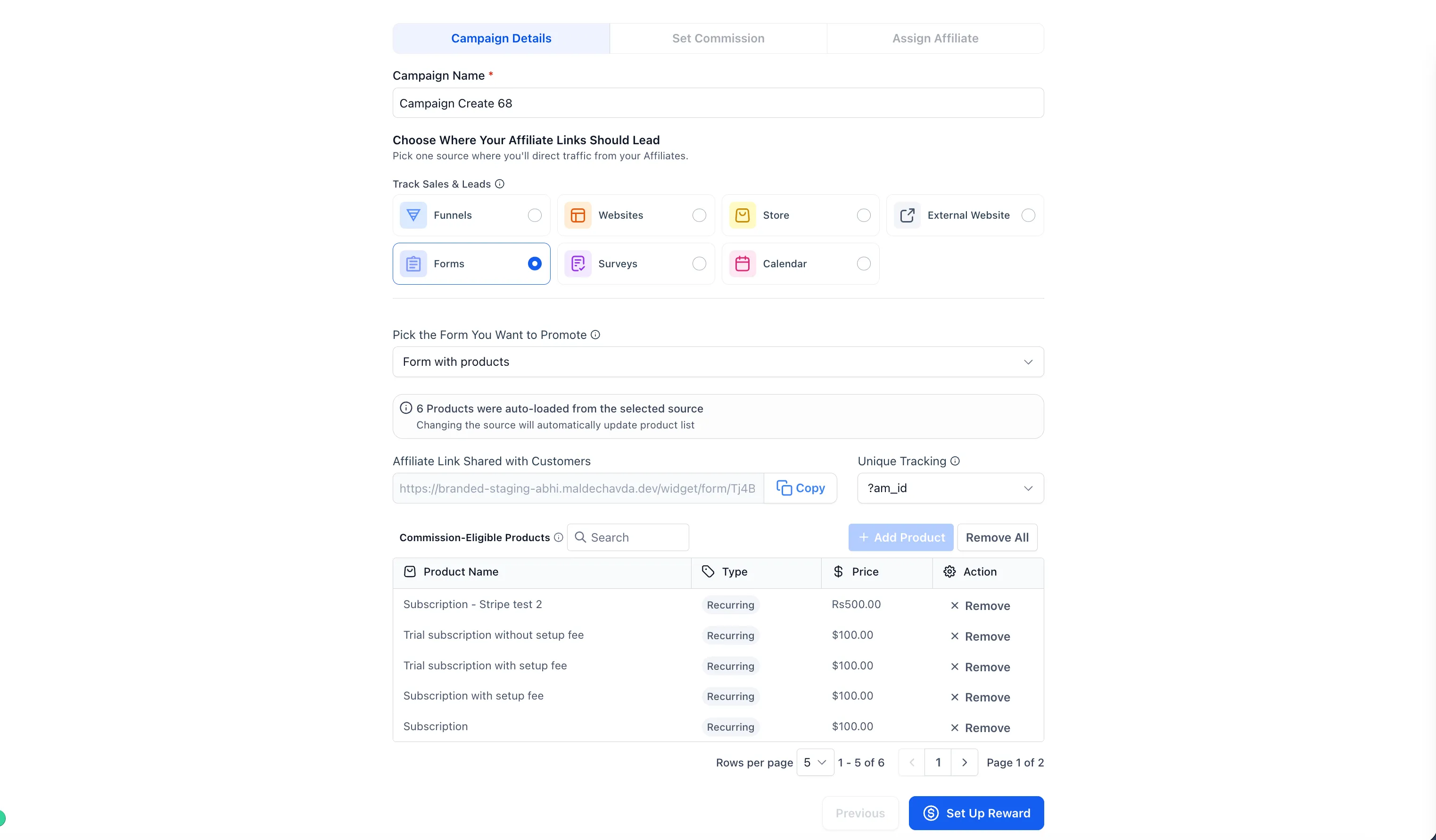The width and height of the screenshot is (1436, 840).
Task: Click the Surveys icon
Action: click(x=578, y=264)
